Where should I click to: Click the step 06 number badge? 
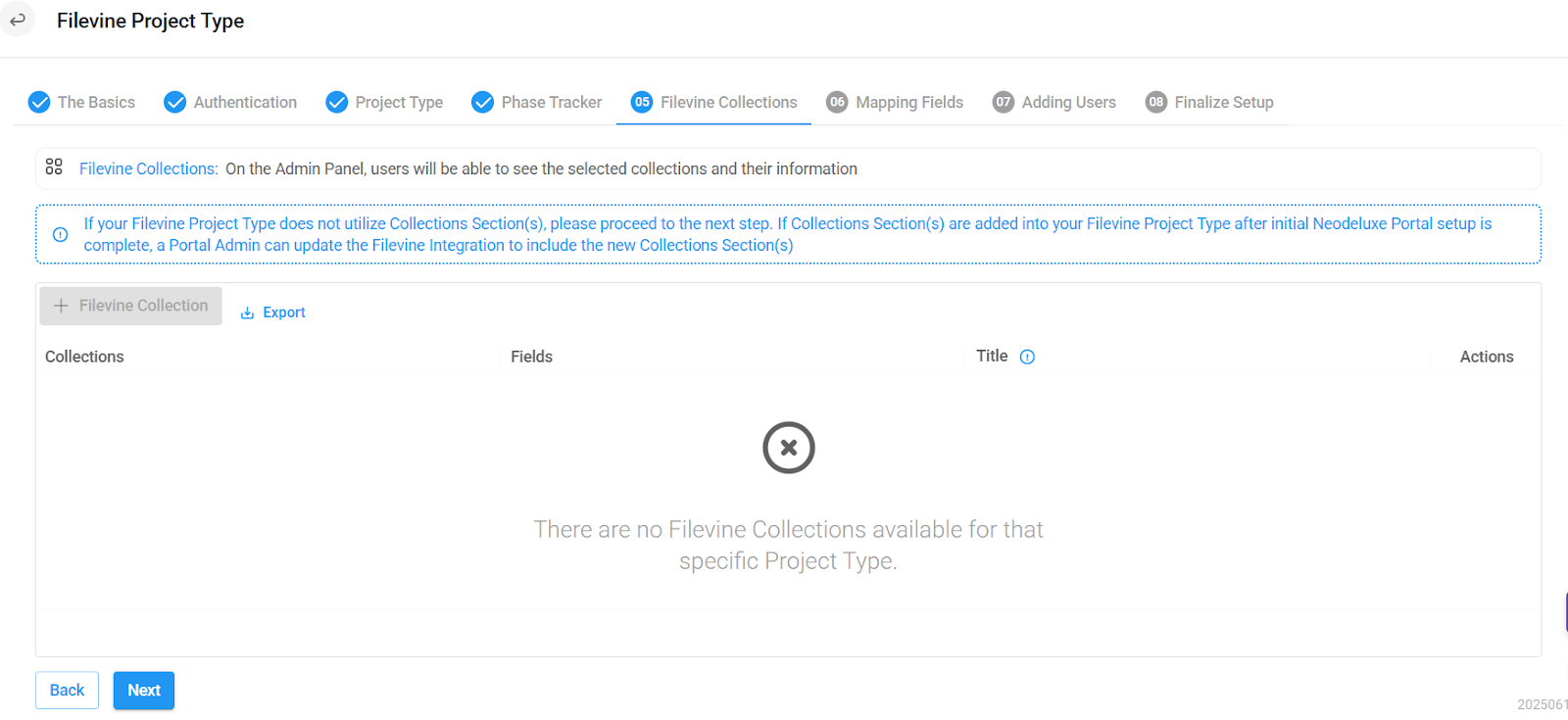pos(837,102)
